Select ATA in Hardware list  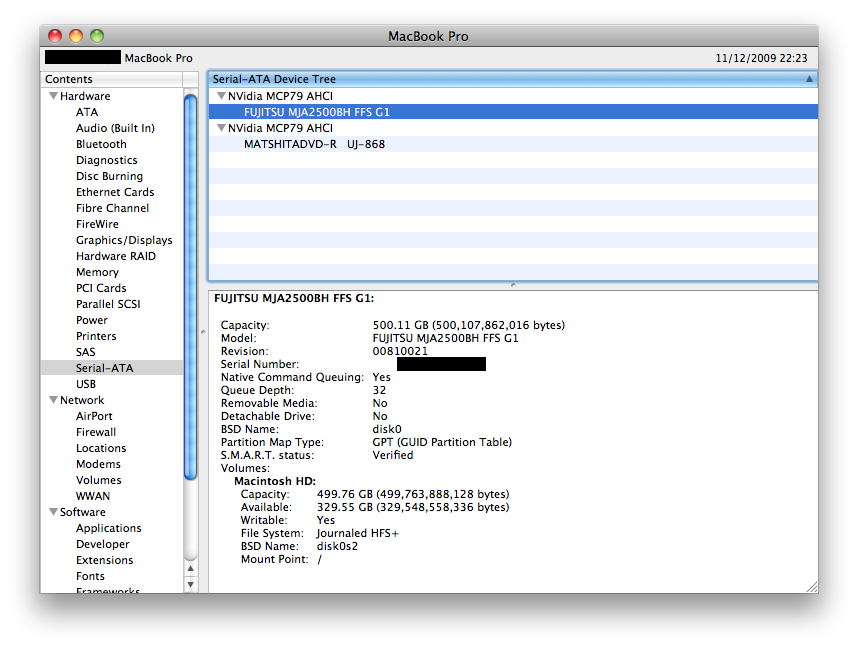(87, 112)
